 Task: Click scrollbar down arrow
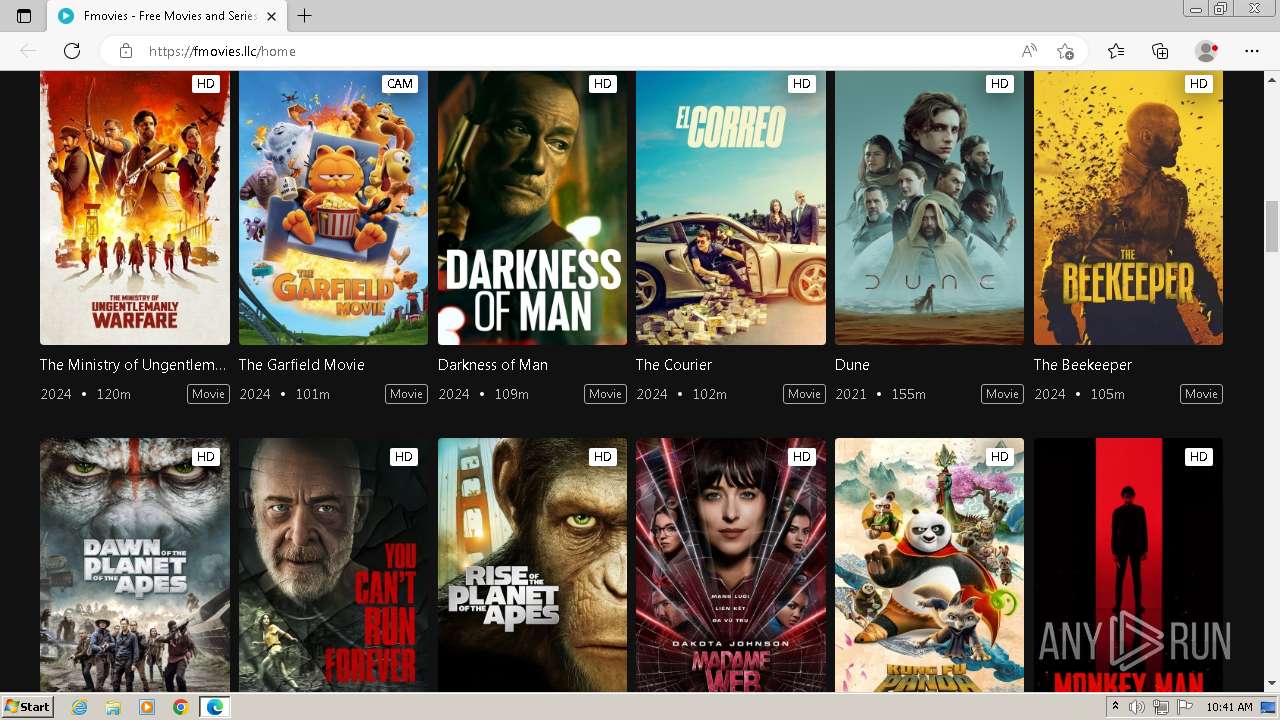click(x=1272, y=684)
